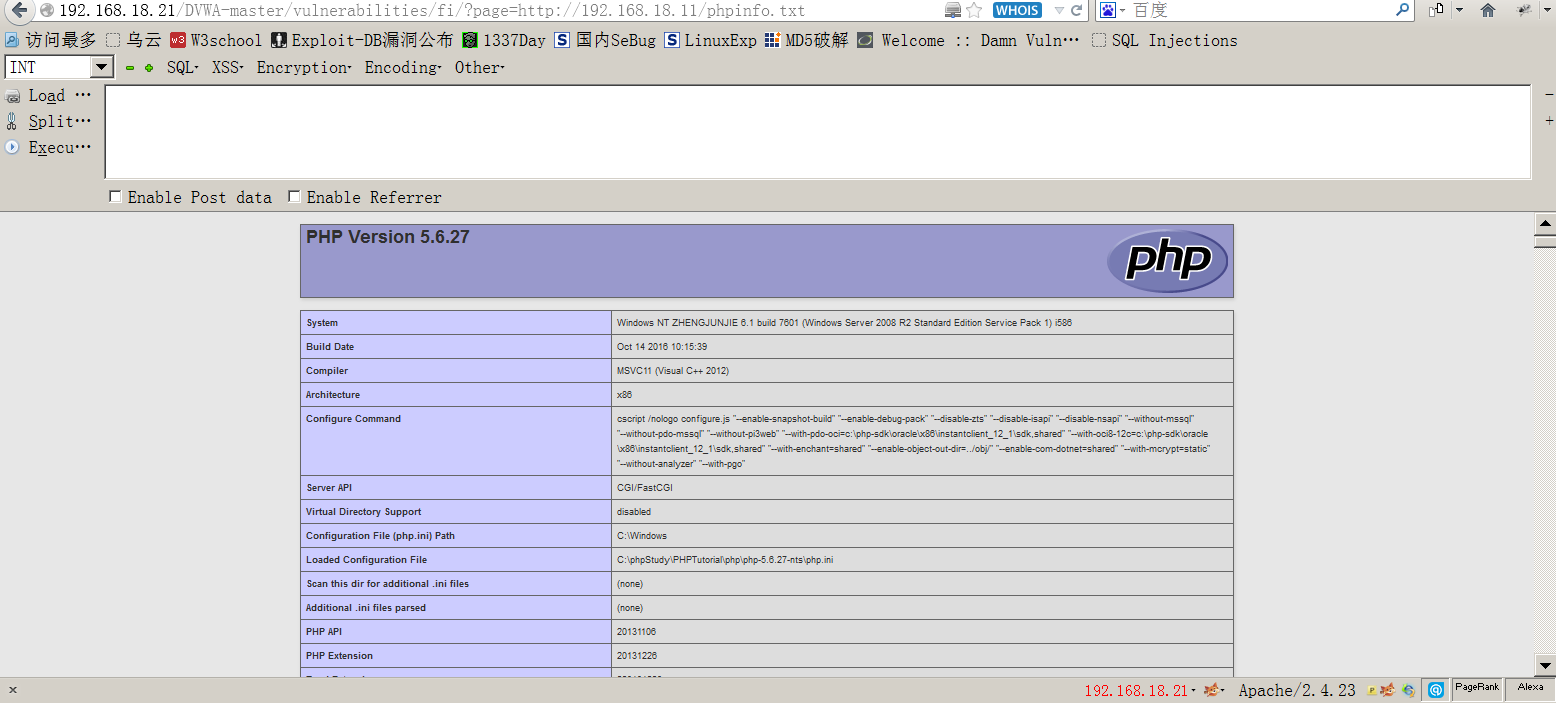Screen dimensions: 1556x704
Task: Open the HackBar XSS menu
Action: (228, 67)
